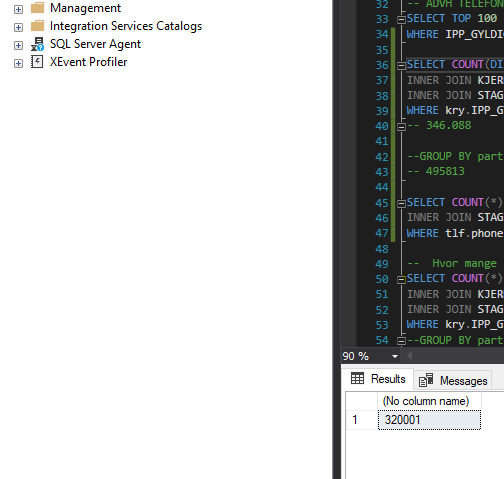Select row header 1 in results
Image resolution: width=504 pixels, height=479 pixels.
pyautogui.click(x=361, y=420)
